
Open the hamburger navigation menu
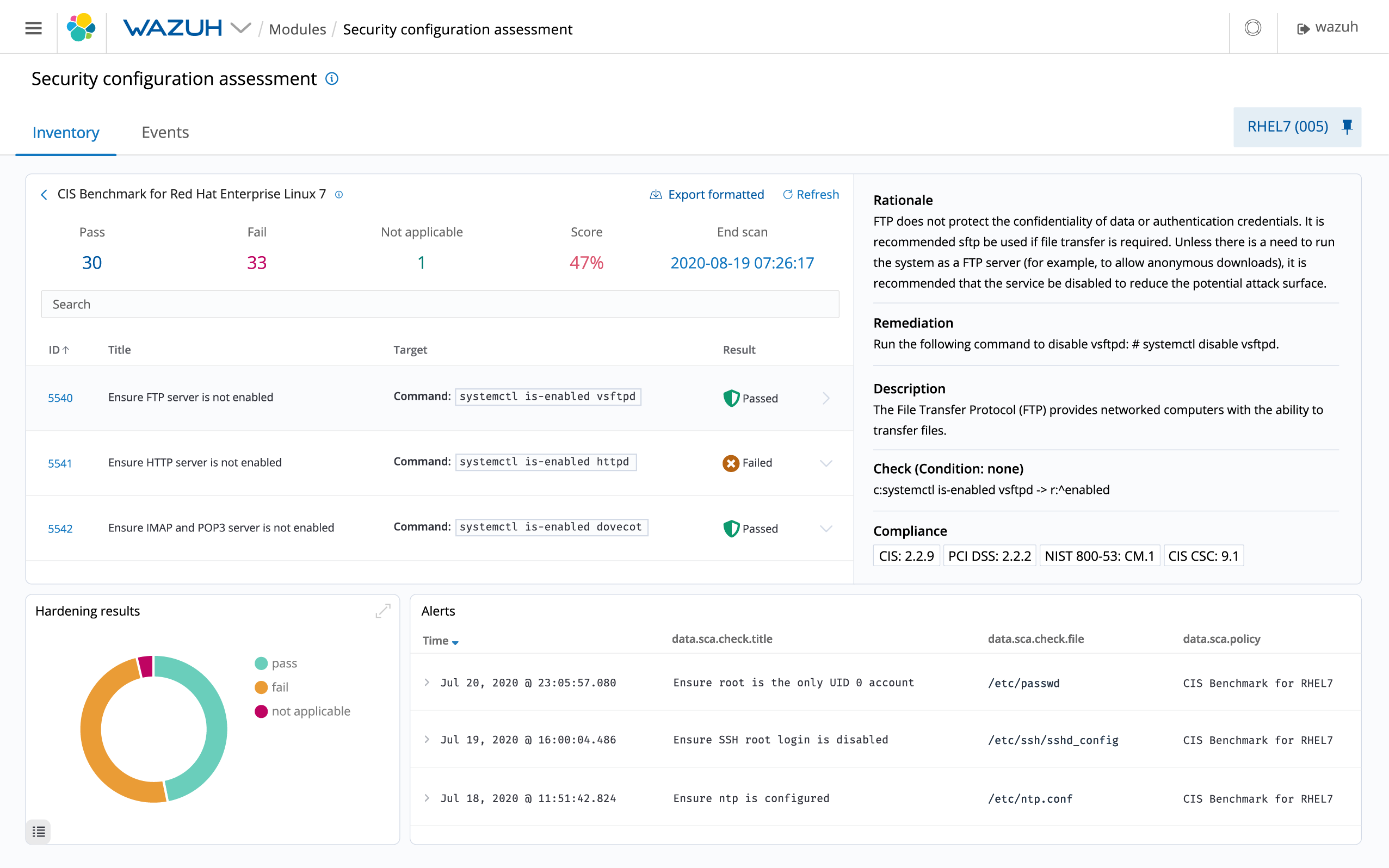(x=33, y=28)
